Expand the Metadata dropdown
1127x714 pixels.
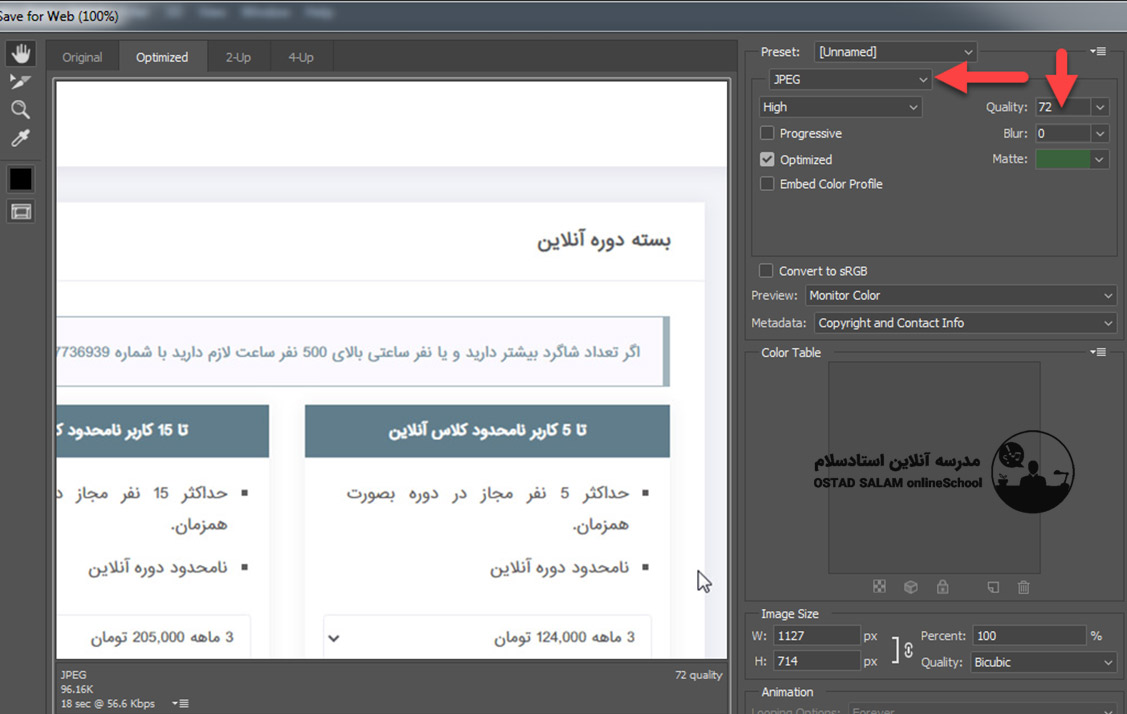pos(964,323)
